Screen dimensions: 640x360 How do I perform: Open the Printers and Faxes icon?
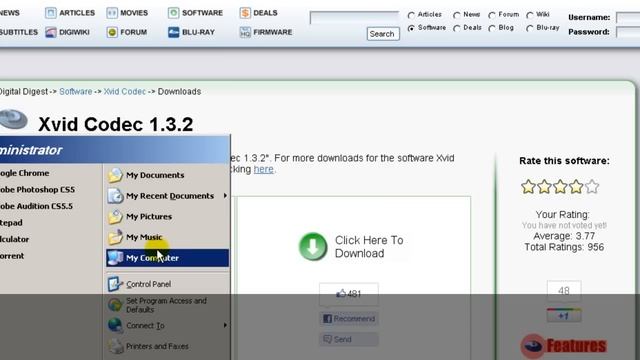pyautogui.click(x=115, y=346)
